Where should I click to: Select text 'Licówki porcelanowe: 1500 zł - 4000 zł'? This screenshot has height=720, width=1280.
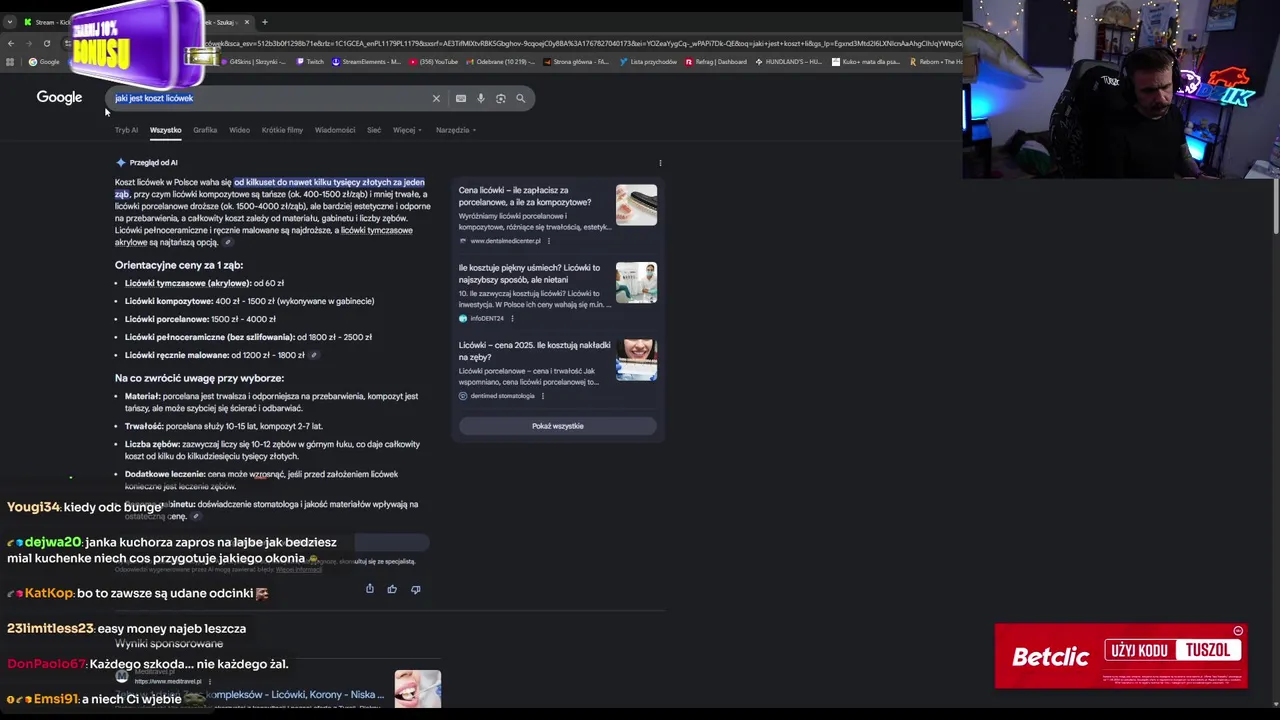[x=200, y=319]
